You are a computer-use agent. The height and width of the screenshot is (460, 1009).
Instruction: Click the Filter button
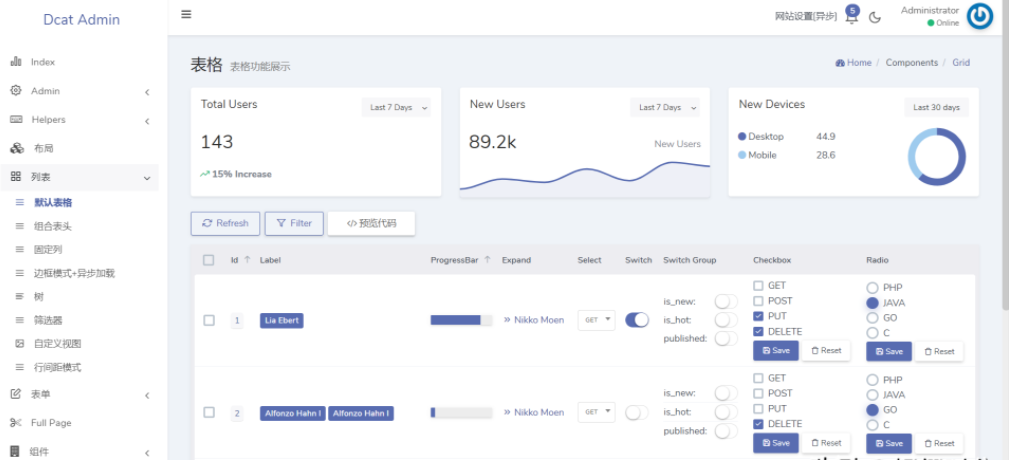294,223
